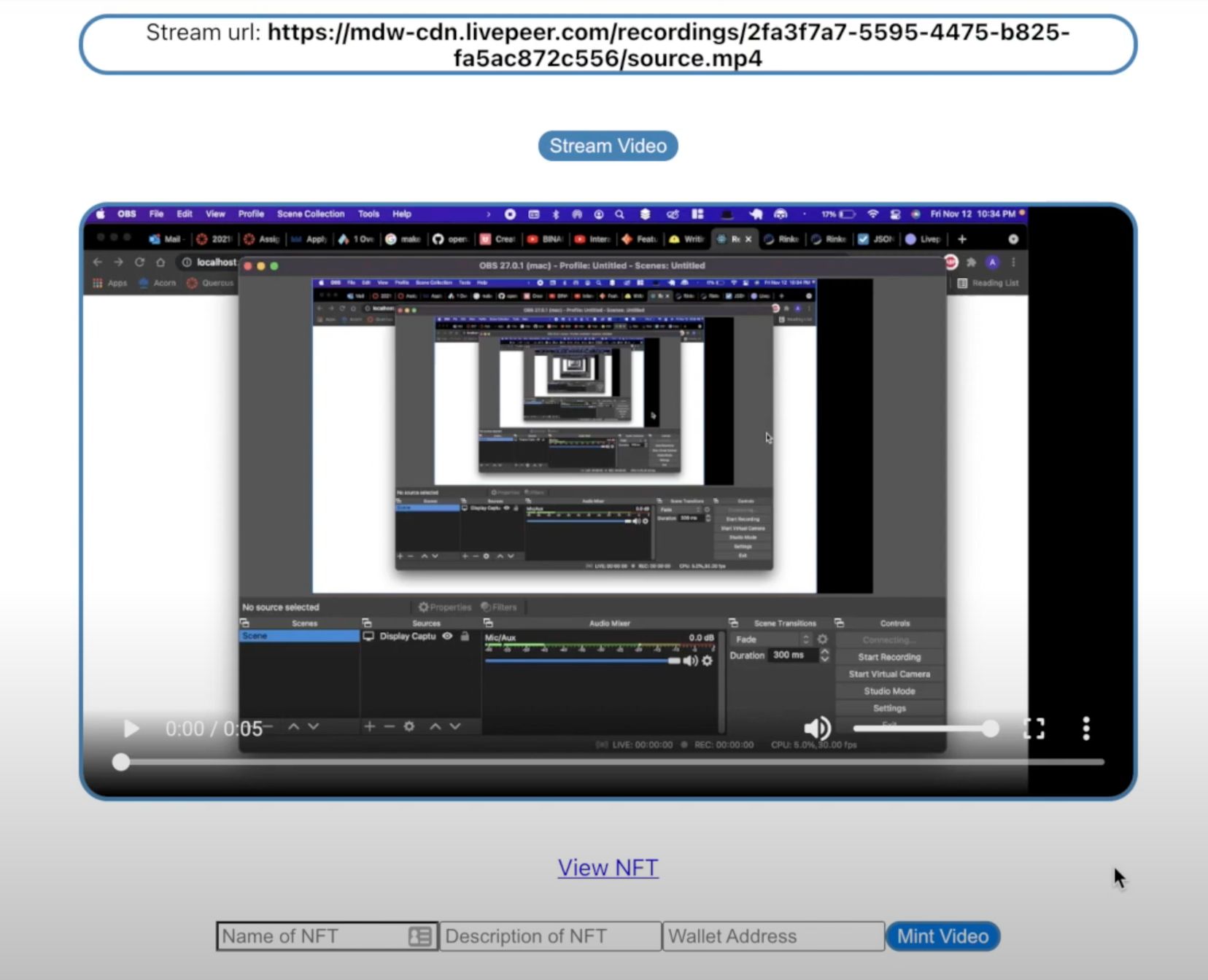Screen dimensions: 1208x980
Task: Open source properties gear under Sources panel
Action: pos(409,726)
